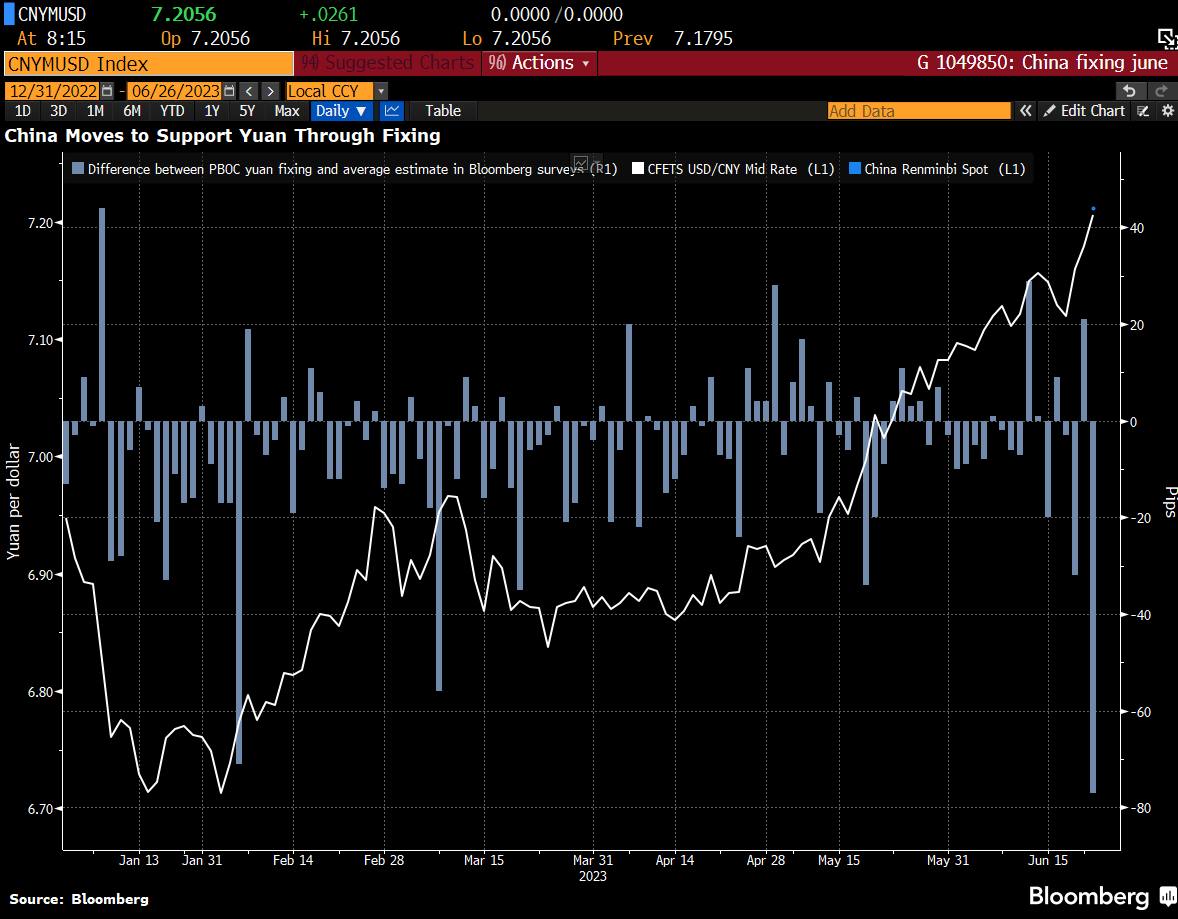
Task: Click the Add Data input field
Action: click(918, 111)
